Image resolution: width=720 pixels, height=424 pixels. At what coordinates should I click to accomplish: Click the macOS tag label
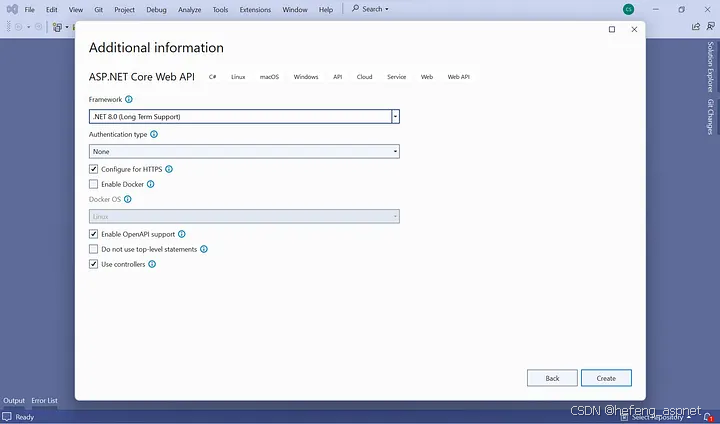[x=270, y=77]
